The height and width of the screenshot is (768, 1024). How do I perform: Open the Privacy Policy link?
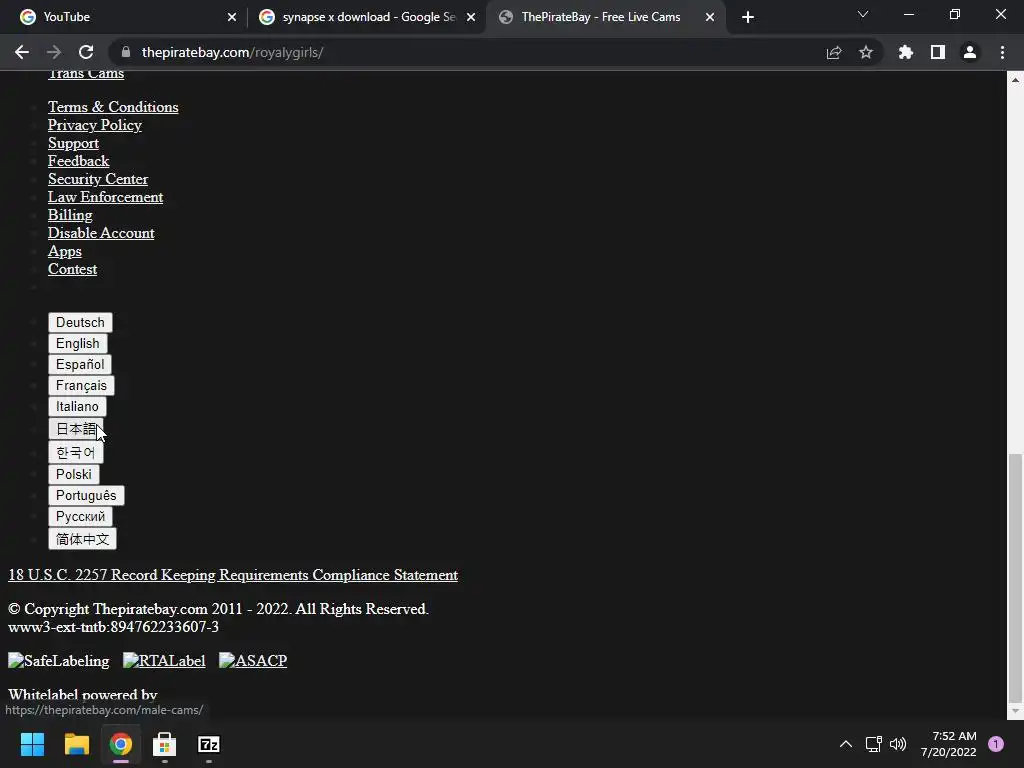click(x=95, y=125)
